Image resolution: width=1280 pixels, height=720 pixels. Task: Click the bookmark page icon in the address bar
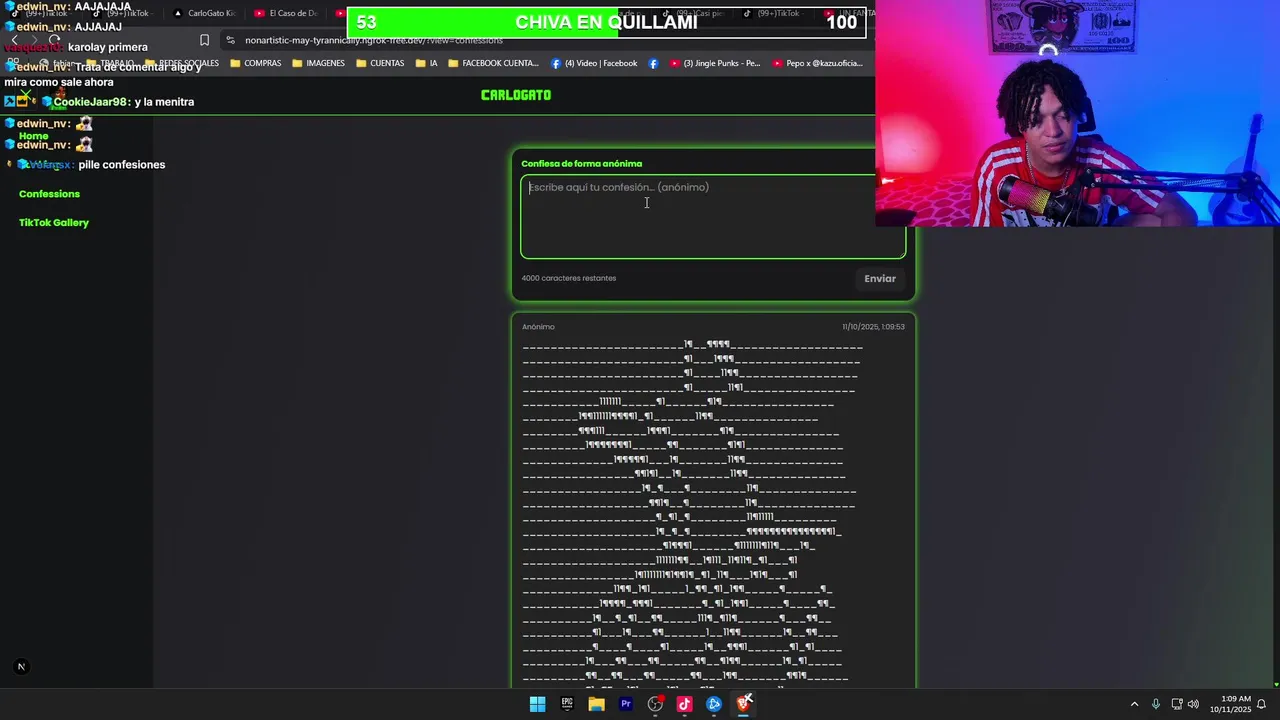(204, 40)
